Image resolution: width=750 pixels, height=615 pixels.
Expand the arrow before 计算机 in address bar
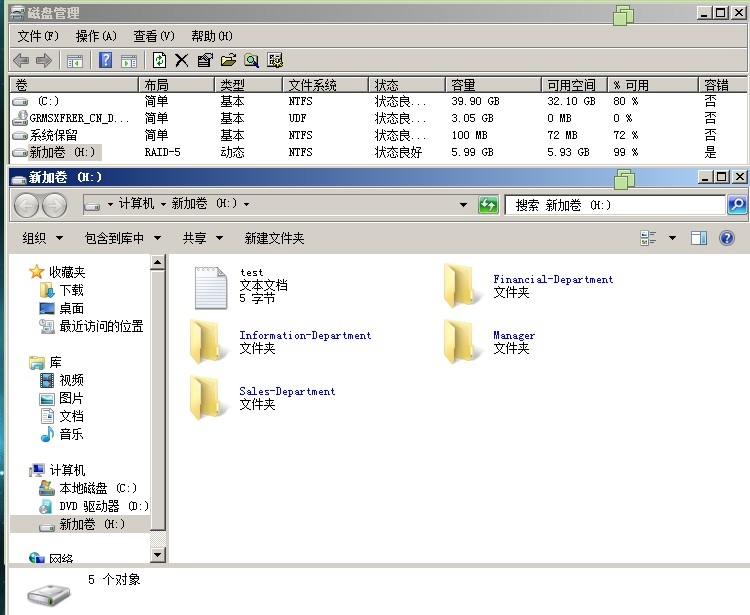click(110, 204)
